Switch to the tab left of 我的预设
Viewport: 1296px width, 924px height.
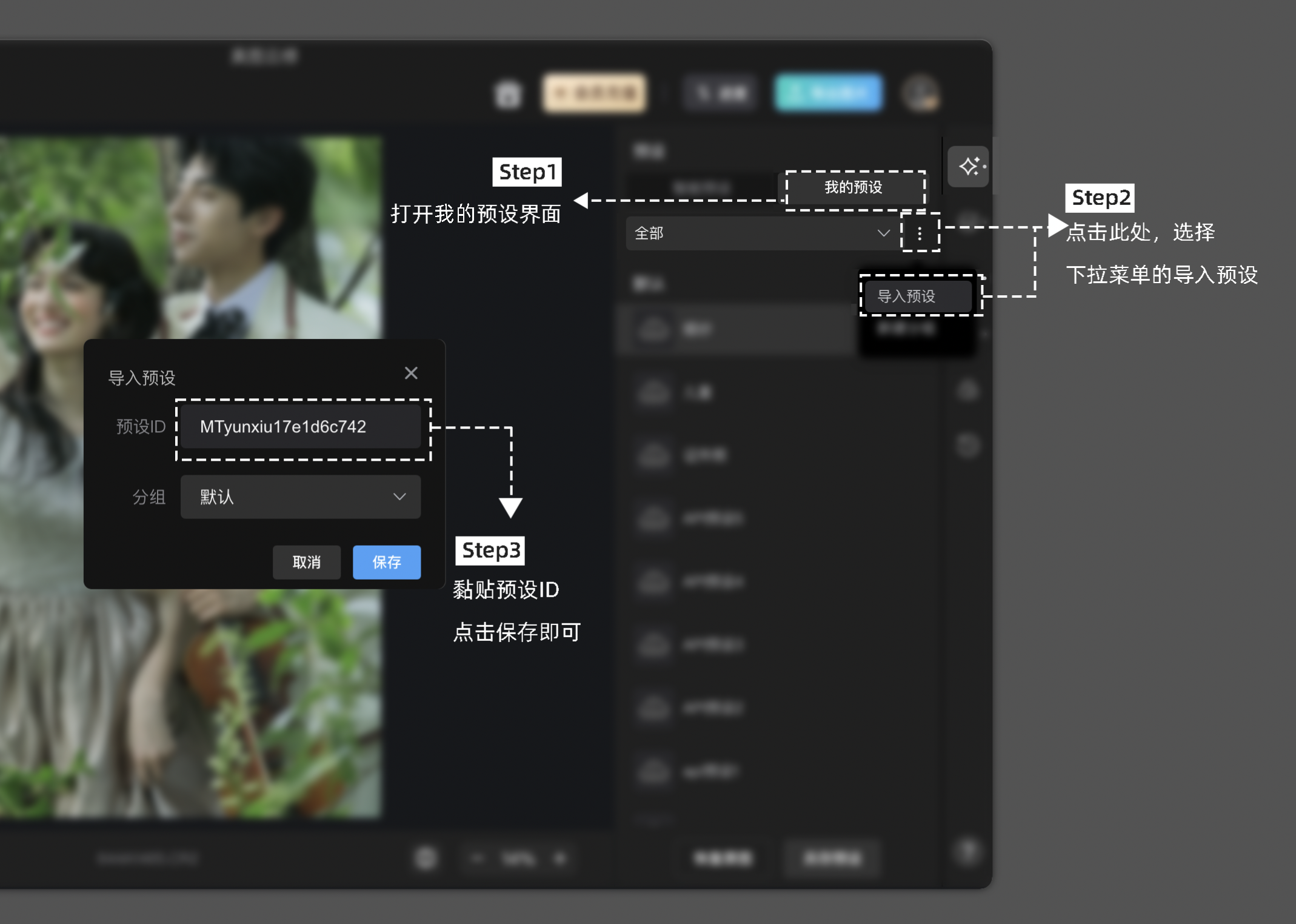click(702, 187)
